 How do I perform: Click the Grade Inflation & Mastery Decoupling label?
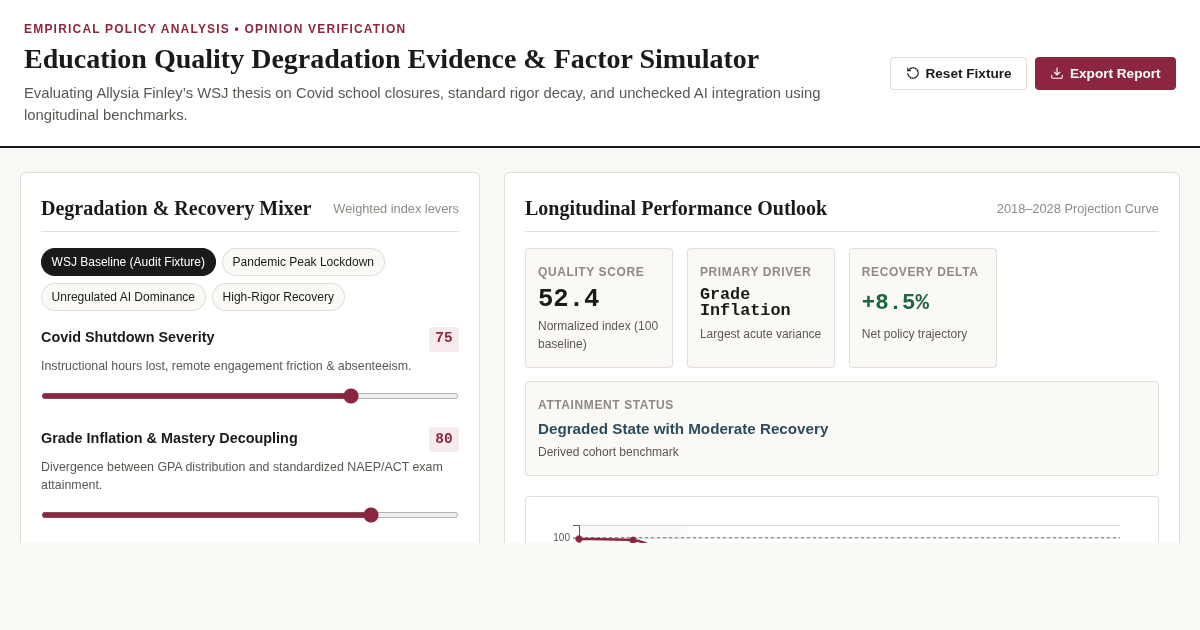pos(169,438)
